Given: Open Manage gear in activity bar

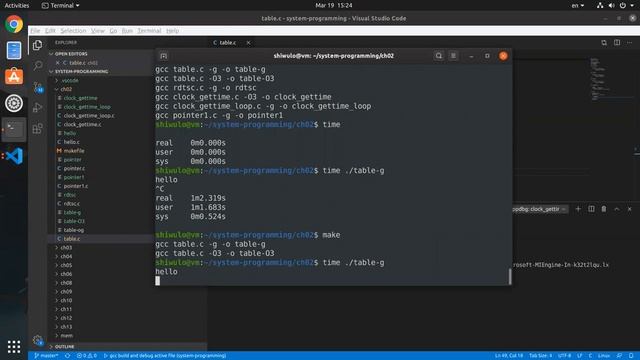Looking at the screenshot, I should click(38, 340).
